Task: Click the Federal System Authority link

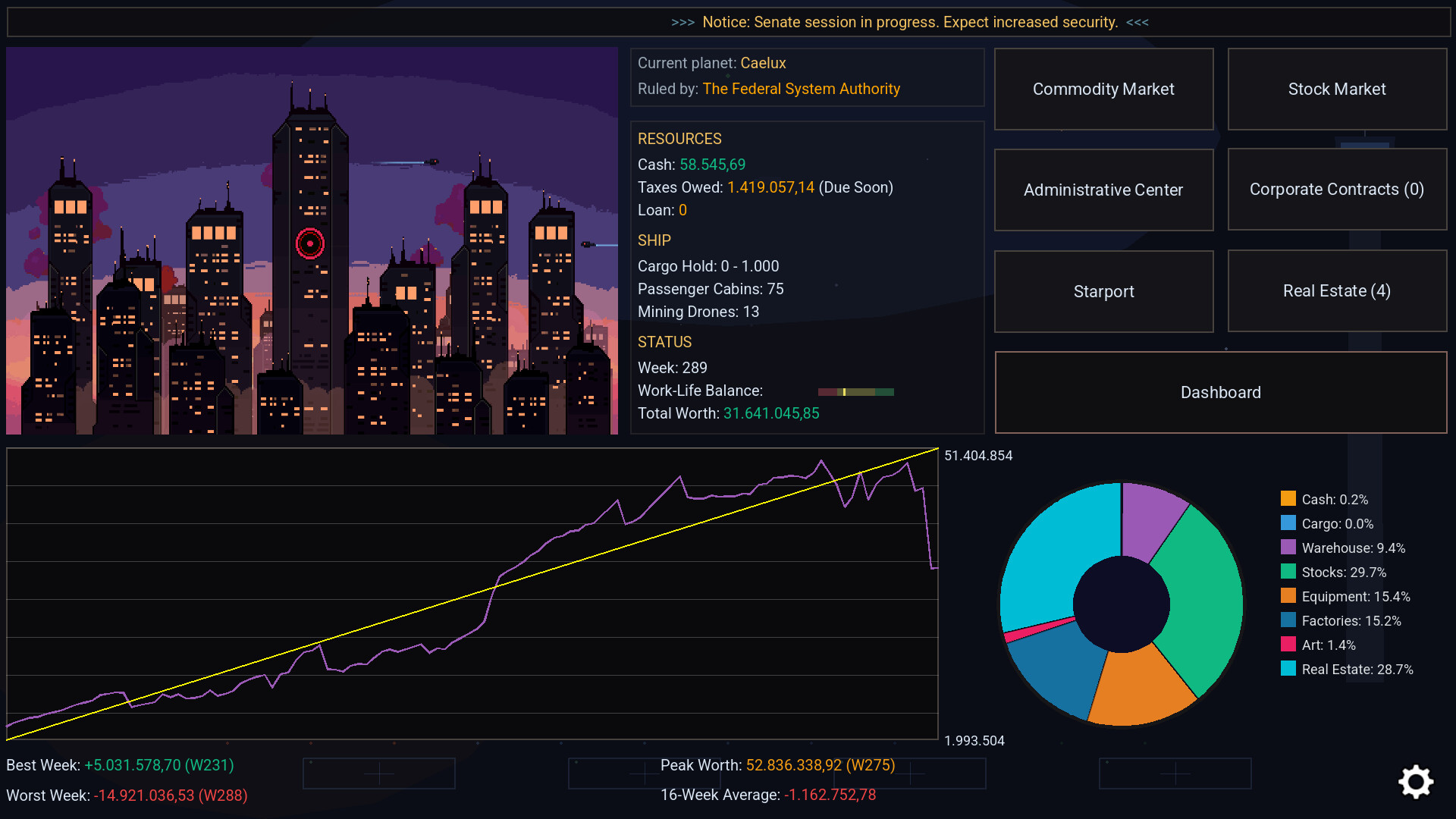Action: click(801, 89)
